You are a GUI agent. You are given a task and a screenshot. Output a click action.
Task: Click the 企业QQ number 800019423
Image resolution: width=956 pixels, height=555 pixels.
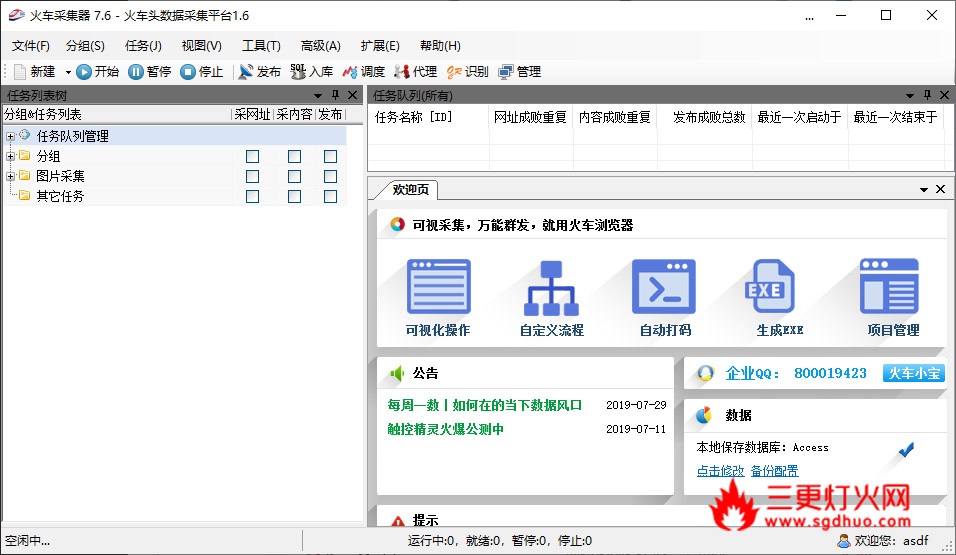coord(830,373)
